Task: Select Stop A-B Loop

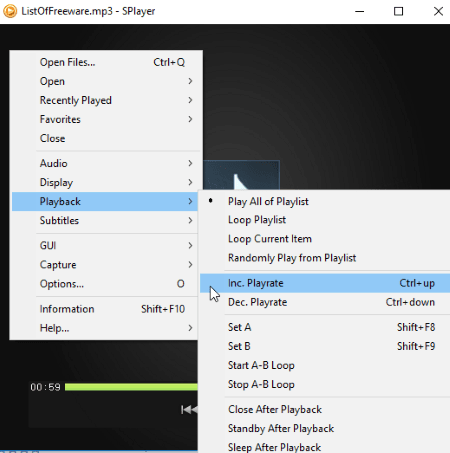Action: [325, 384]
